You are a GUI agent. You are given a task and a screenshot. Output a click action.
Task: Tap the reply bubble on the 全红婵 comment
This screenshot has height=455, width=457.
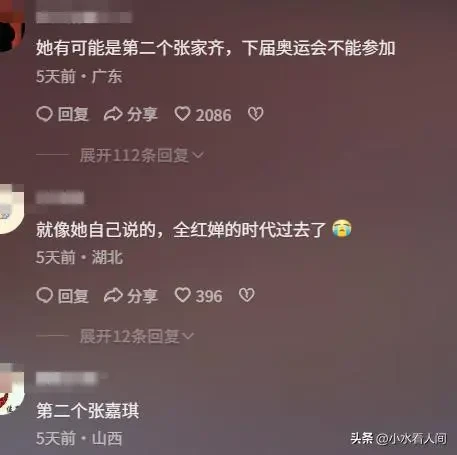(44, 295)
